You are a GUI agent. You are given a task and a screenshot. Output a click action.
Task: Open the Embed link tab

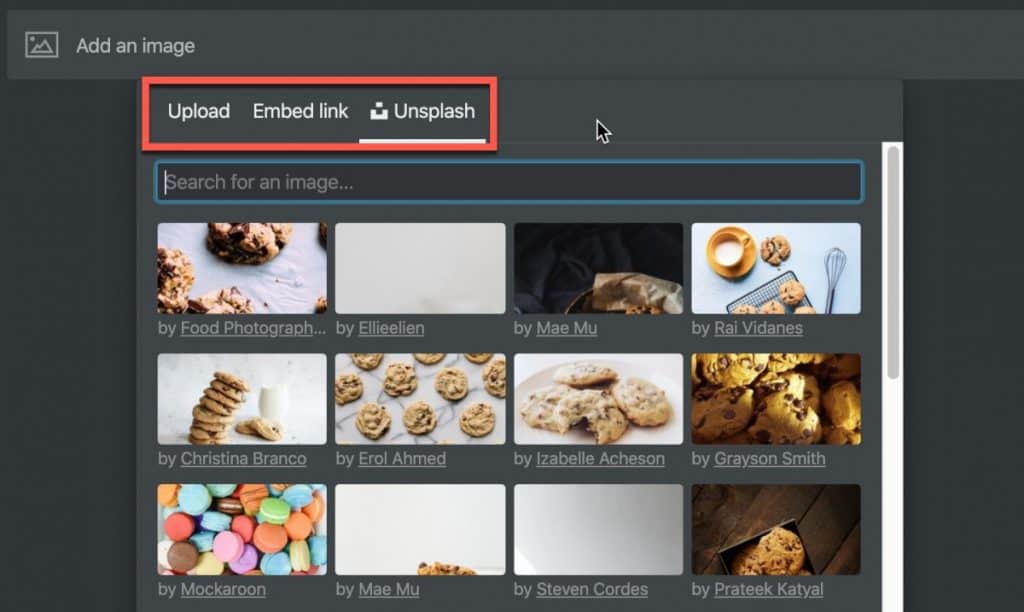tap(300, 111)
